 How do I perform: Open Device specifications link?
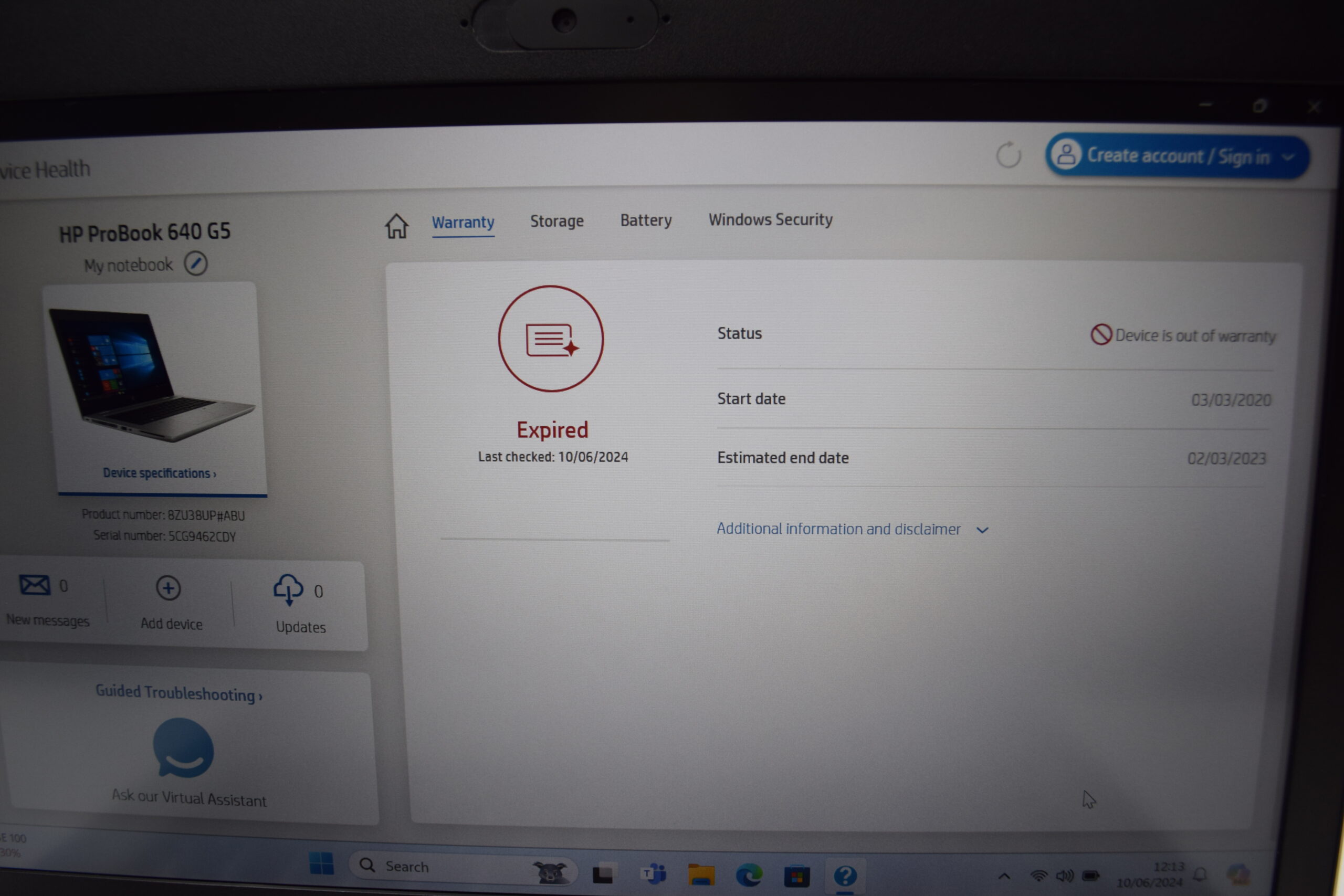160,473
